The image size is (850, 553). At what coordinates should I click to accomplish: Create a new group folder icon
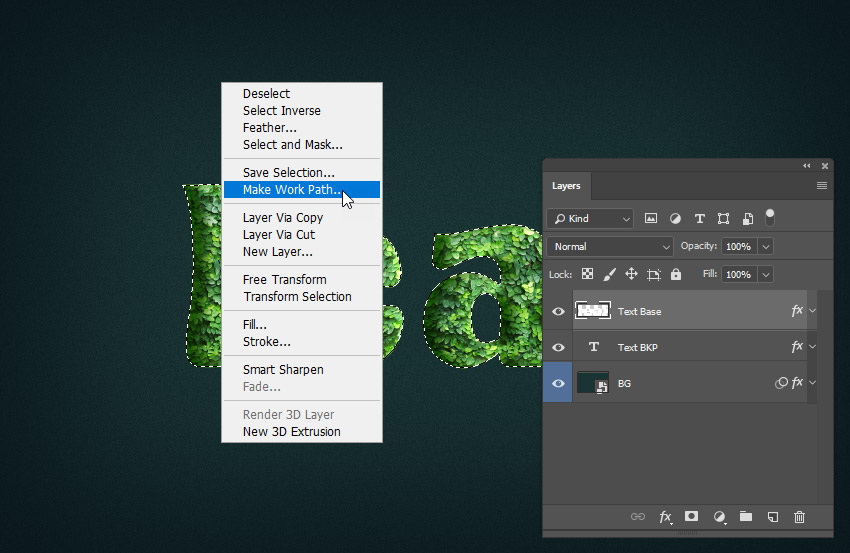click(x=746, y=516)
